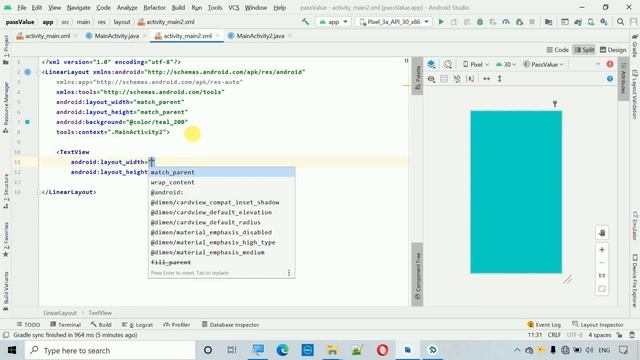Open the API 30 version dropdown
Image resolution: width=640 pixels, height=360 pixels.
(505, 64)
